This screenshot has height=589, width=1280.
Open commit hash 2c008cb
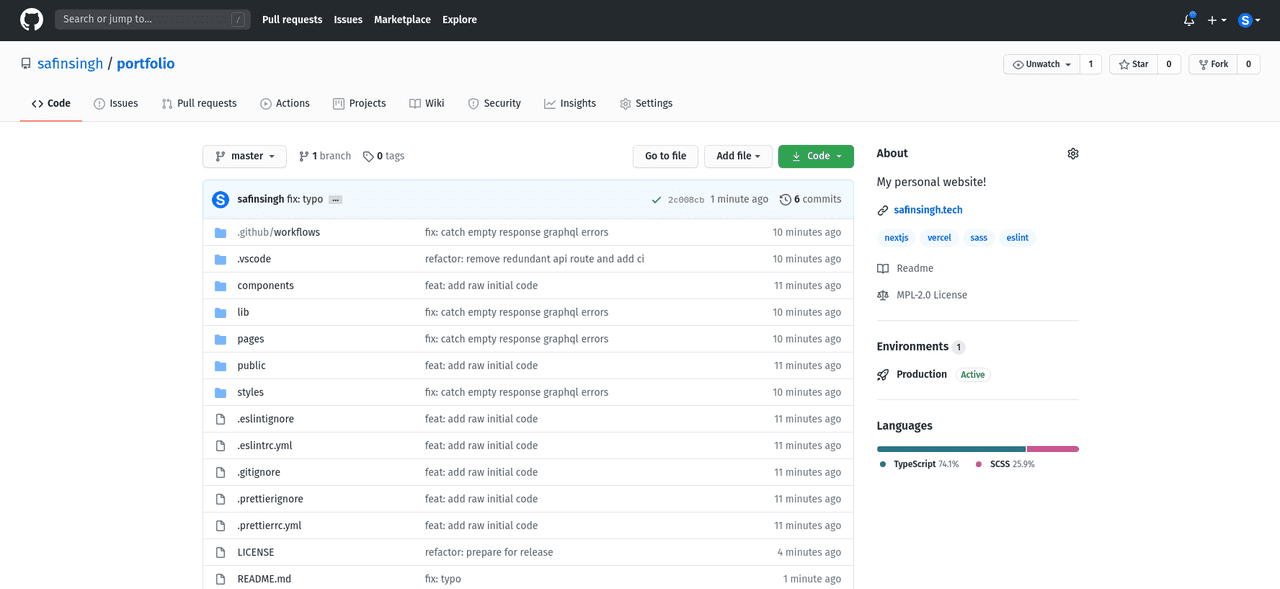tap(686, 200)
